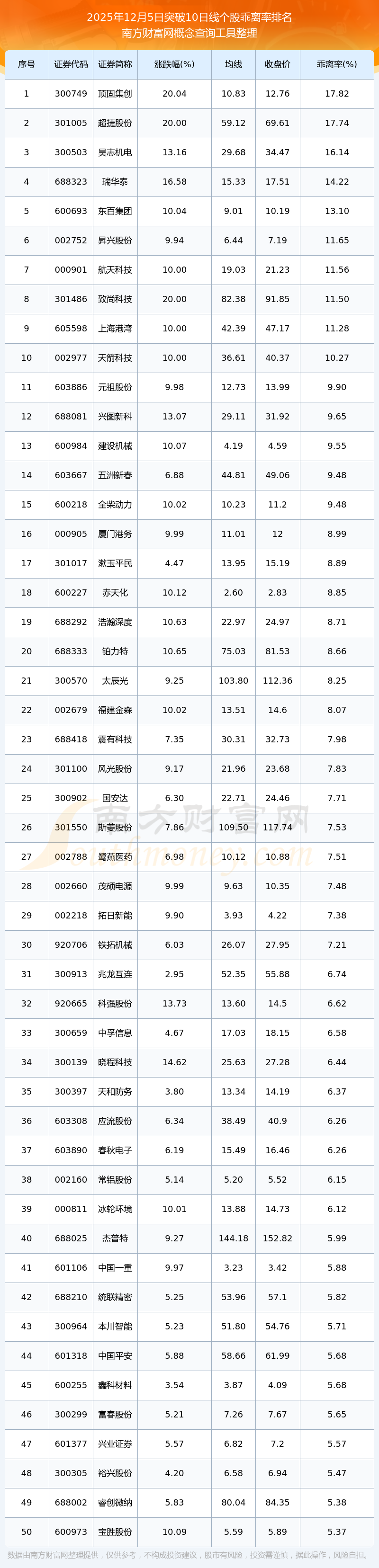The width and height of the screenshot is (379, 1568).
Task: Select stock name 铂力特
Action: (115, 651)
